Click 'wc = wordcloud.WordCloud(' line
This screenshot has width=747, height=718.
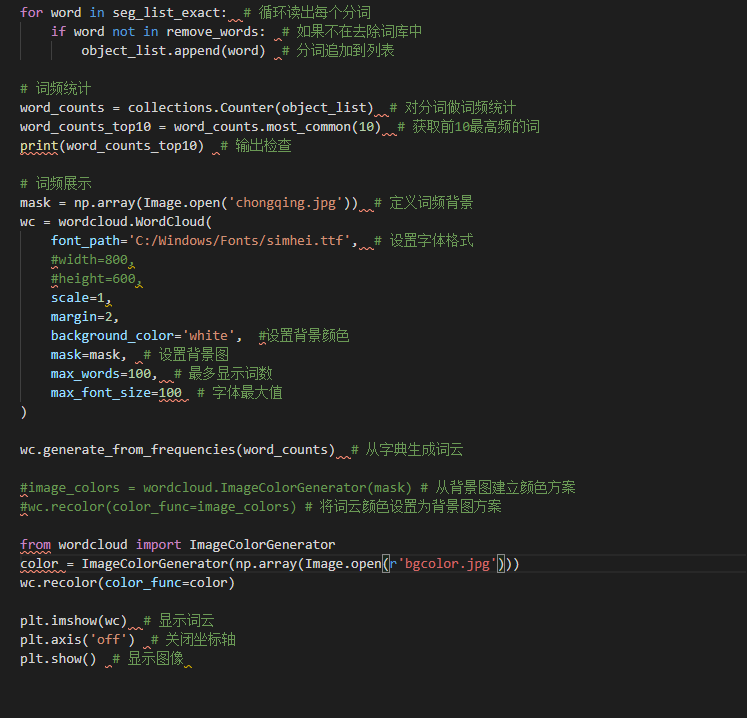click(116, 222)
